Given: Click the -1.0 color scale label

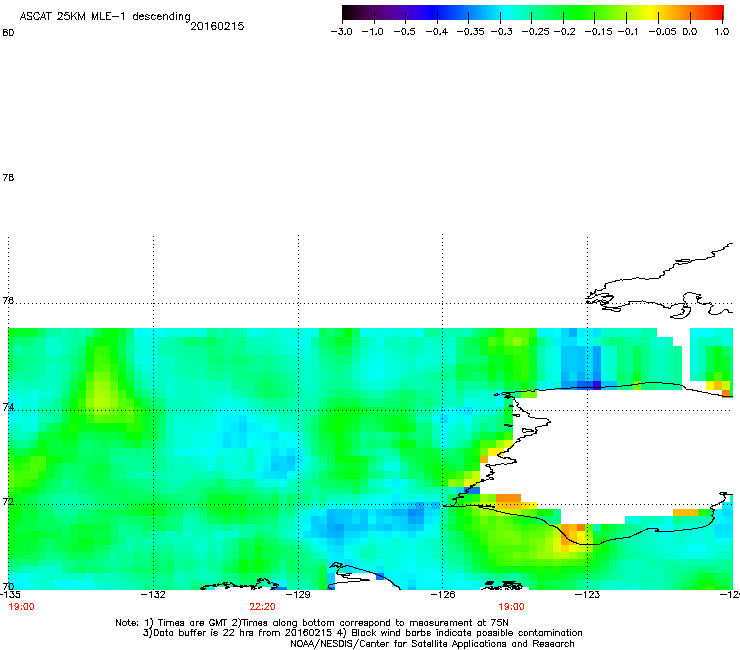Looking at the screenshot, I should click(x=372, y=32).
